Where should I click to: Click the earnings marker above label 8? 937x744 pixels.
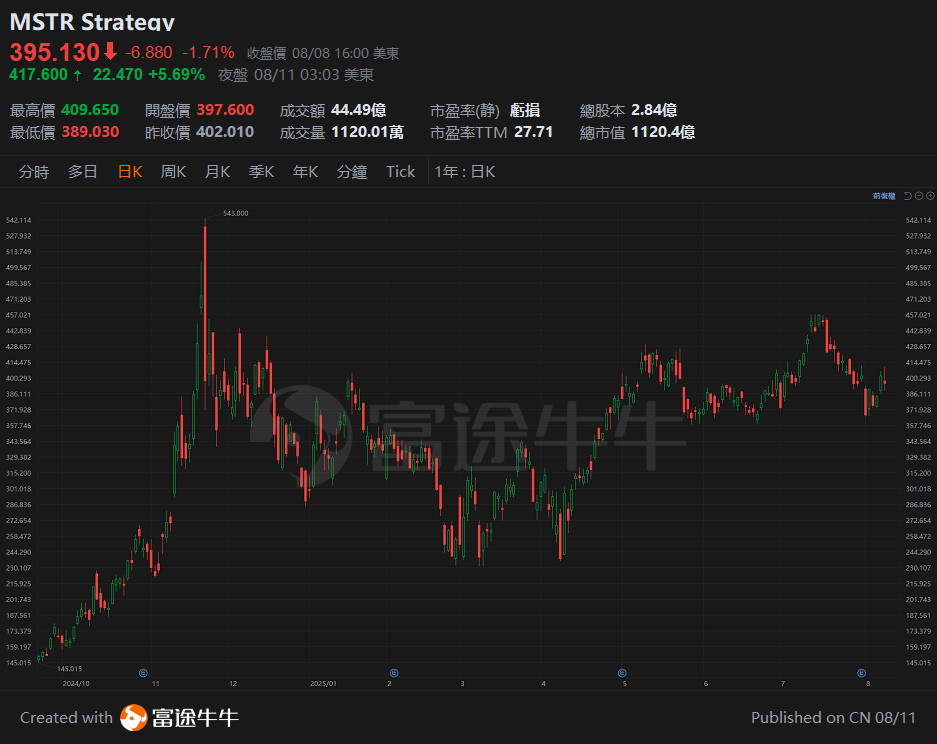(862, 672)
